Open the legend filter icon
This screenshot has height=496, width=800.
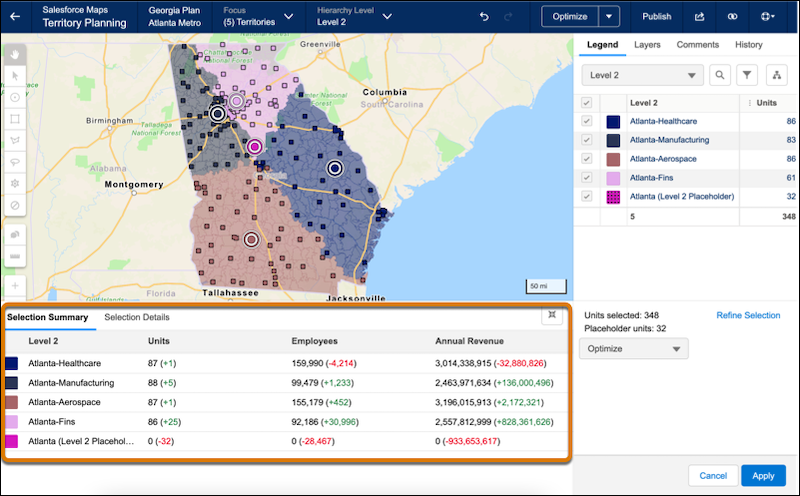747,75
